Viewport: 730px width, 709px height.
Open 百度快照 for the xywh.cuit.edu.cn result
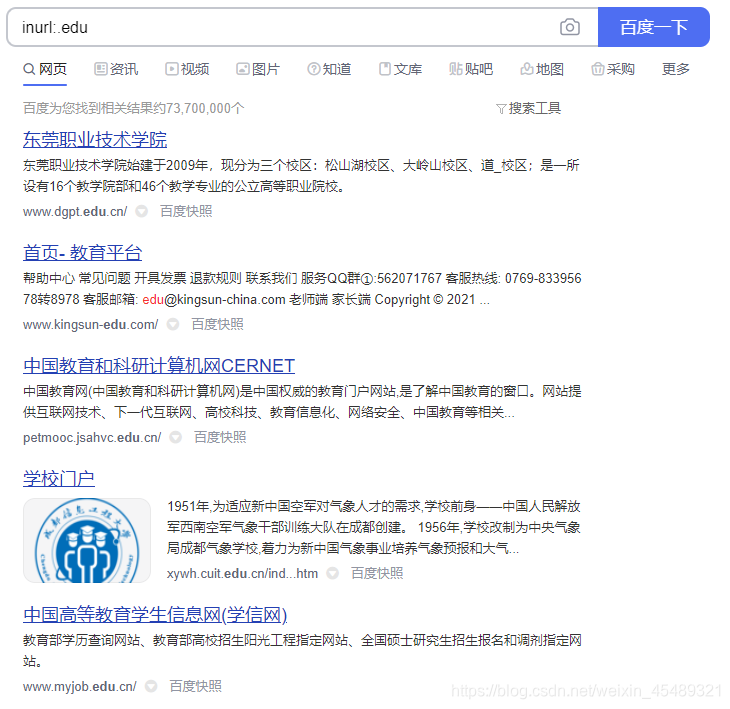pos(377,574)
